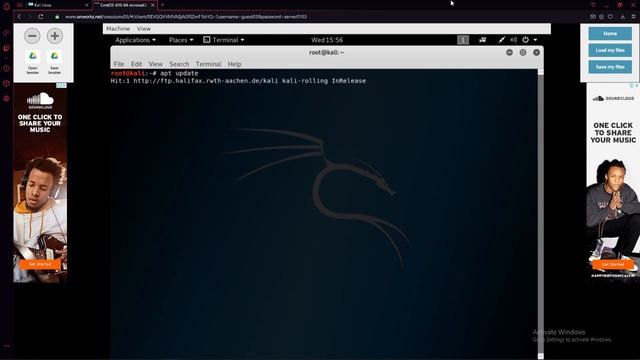Click the left SoundCloud logo

click(x=40, y=100)
